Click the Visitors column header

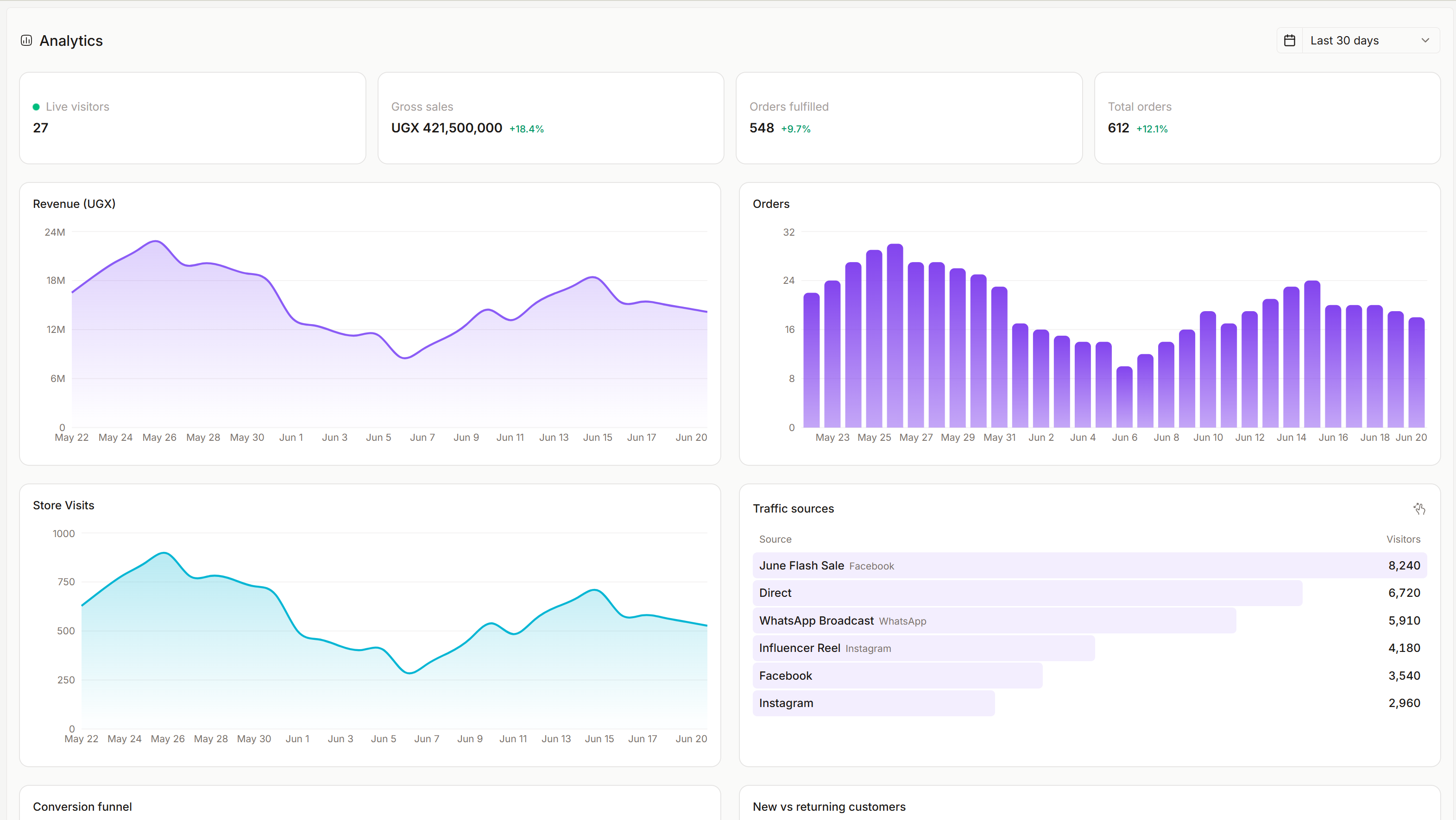pos(1403,539)
